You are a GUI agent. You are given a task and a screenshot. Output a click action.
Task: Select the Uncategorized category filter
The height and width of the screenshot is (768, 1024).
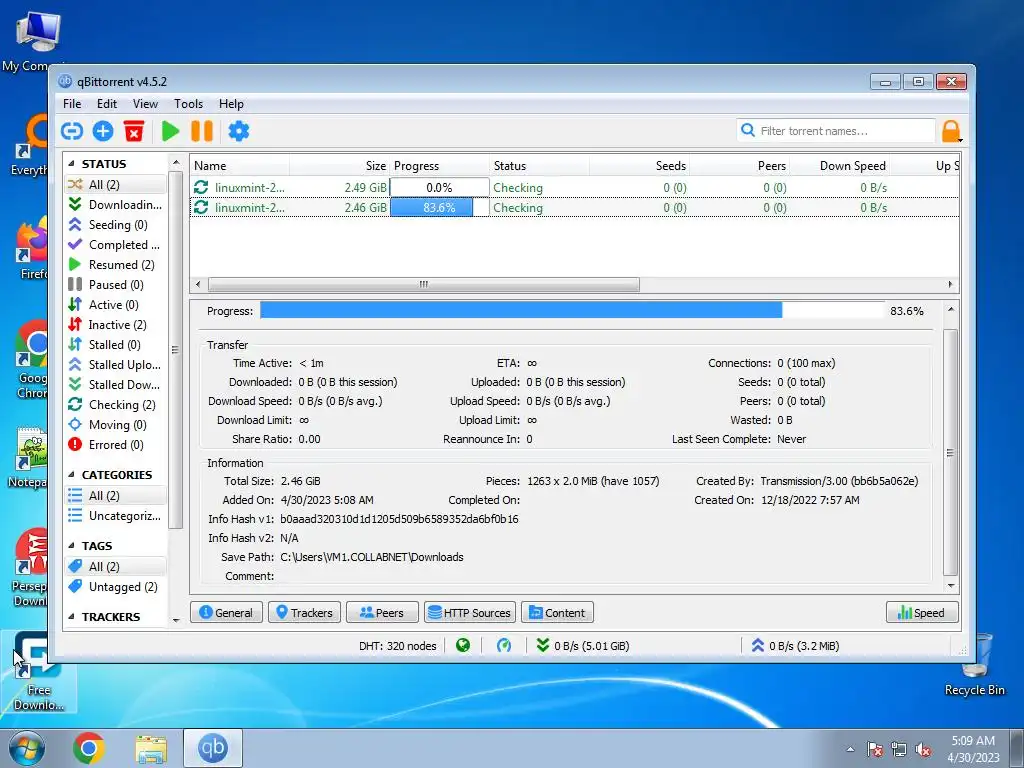(x=116, y=516)
